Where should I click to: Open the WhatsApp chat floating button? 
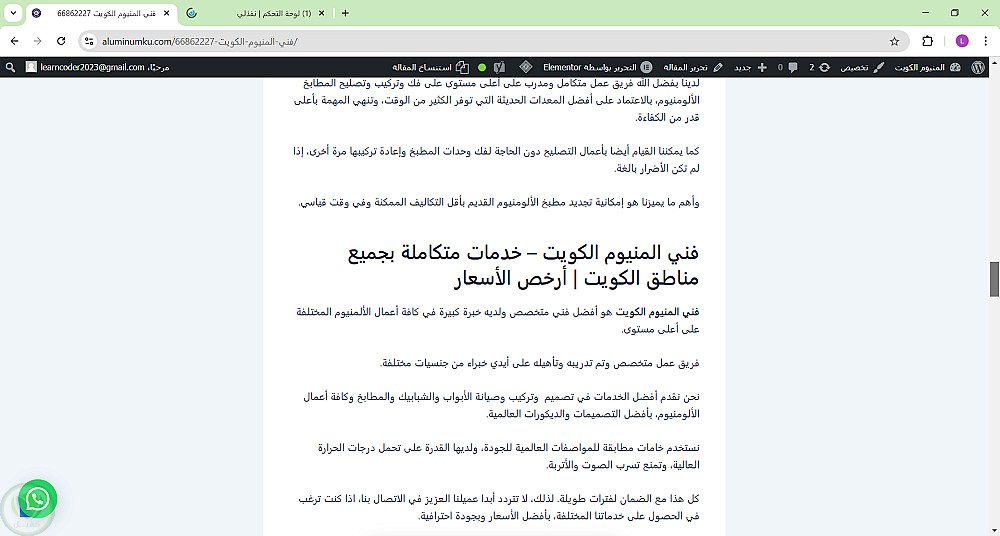38,498
